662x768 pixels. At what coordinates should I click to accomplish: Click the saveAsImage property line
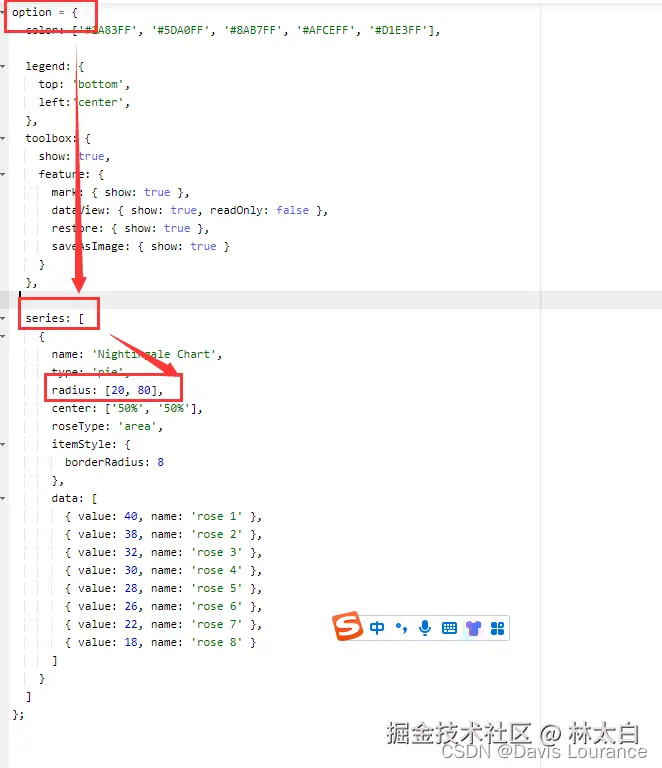pyautogui.click(x=141, y=246)
